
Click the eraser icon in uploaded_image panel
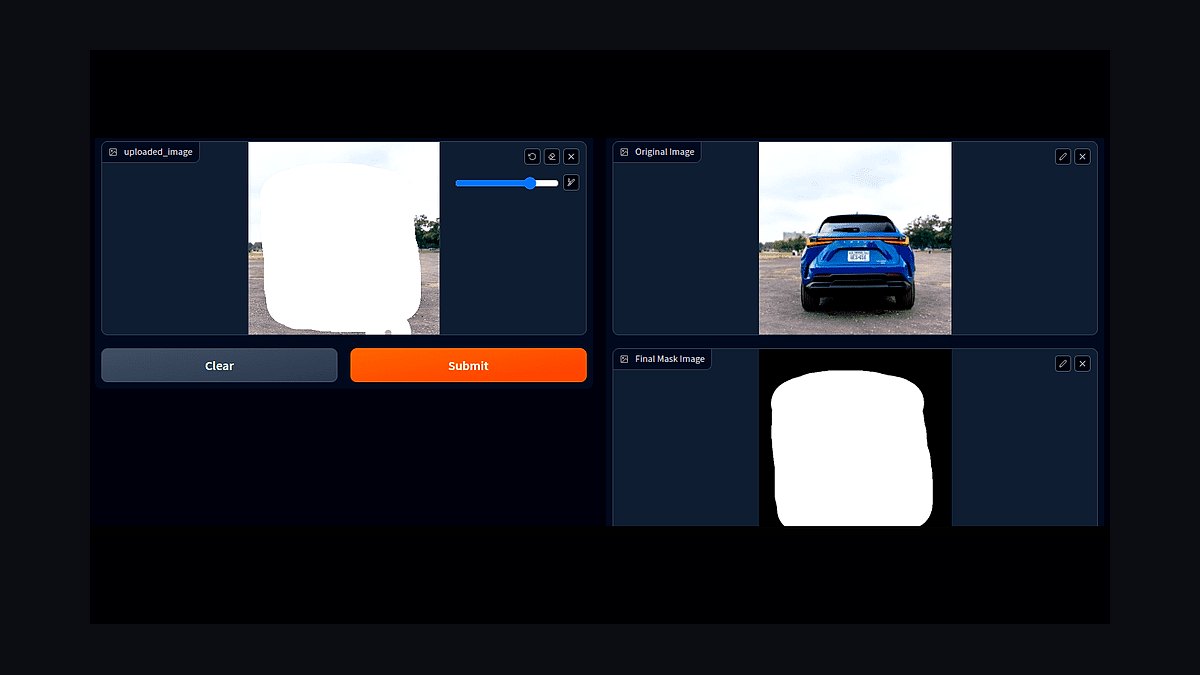tap(552, 156)
